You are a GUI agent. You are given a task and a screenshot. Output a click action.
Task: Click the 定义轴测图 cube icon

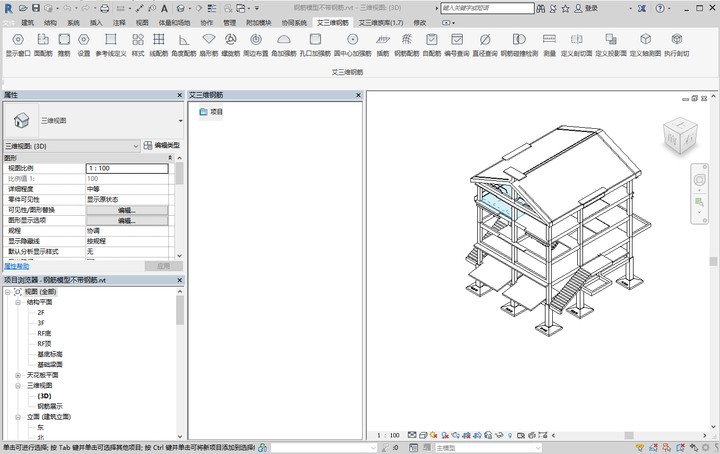646,39
